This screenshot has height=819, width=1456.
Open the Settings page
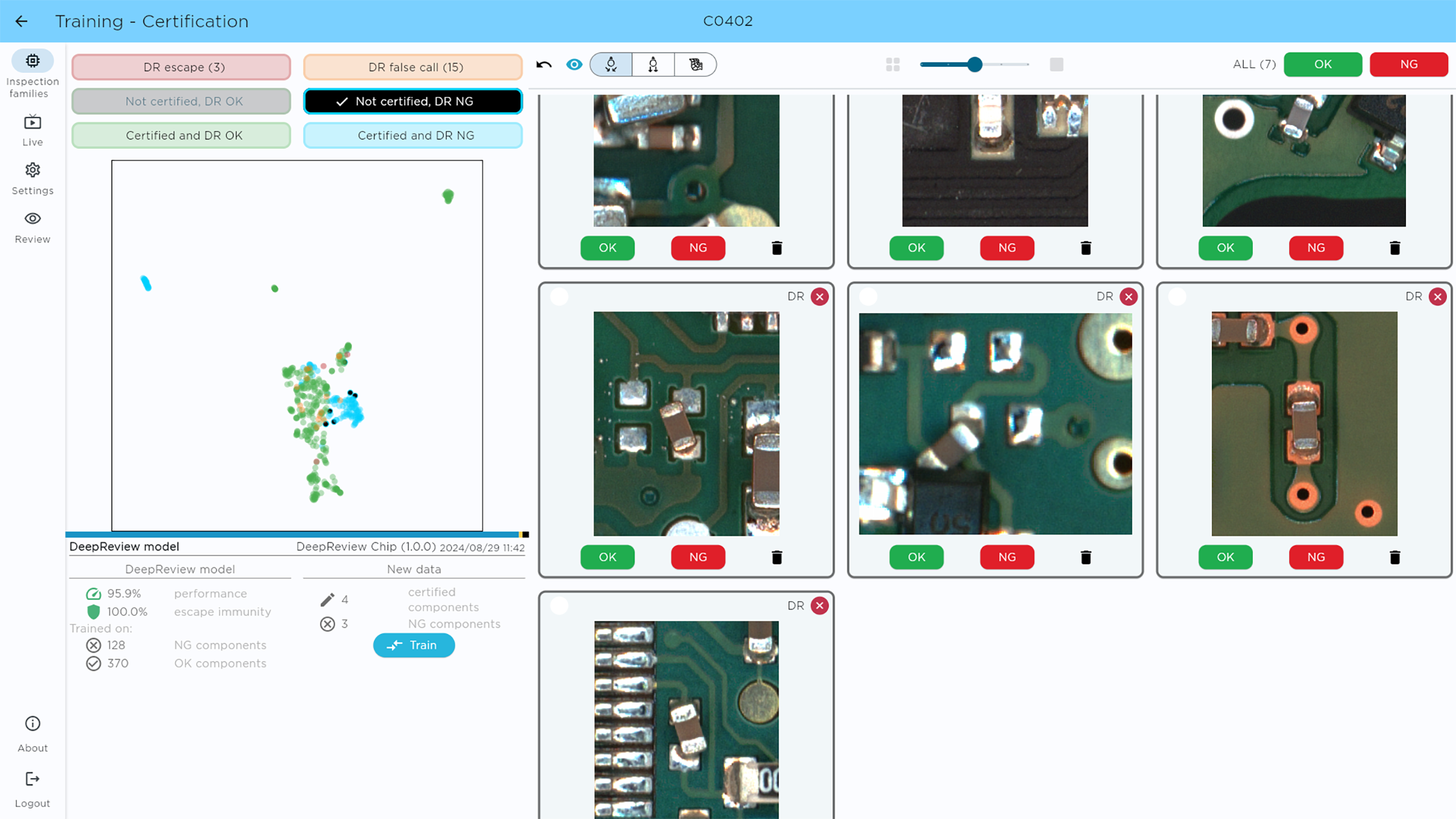[x=32, y=177]
